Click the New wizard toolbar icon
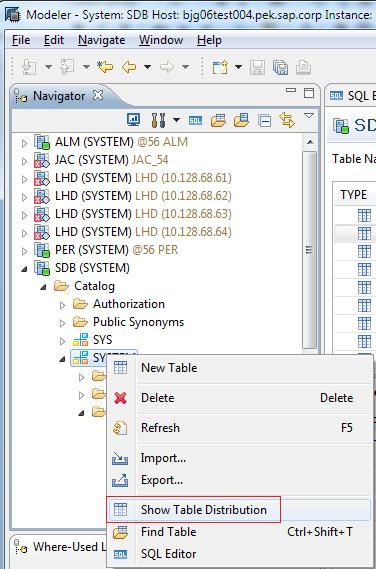The height and width of the screenshot is (569, 376). tap(220, 67)
